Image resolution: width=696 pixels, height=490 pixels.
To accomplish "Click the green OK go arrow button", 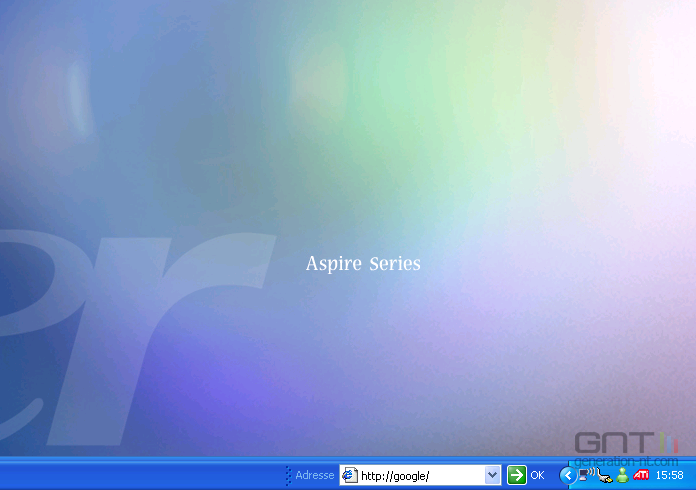I will pyautogui.click(x=517, y=475).
